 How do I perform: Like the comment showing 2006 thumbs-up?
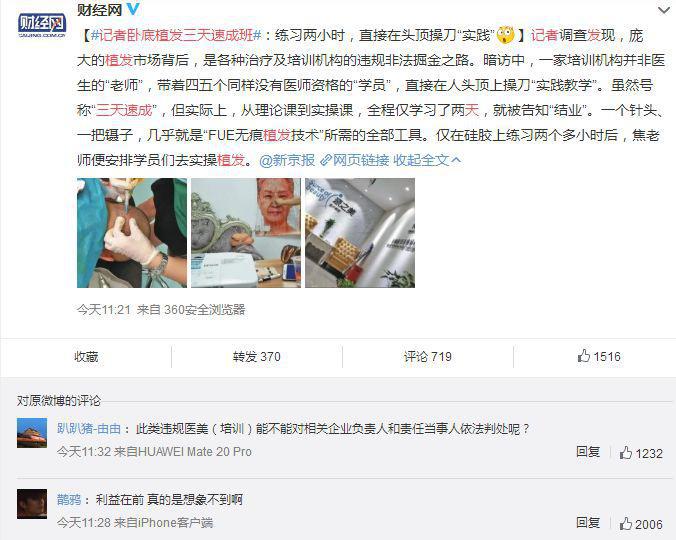(x=641, y=524)
